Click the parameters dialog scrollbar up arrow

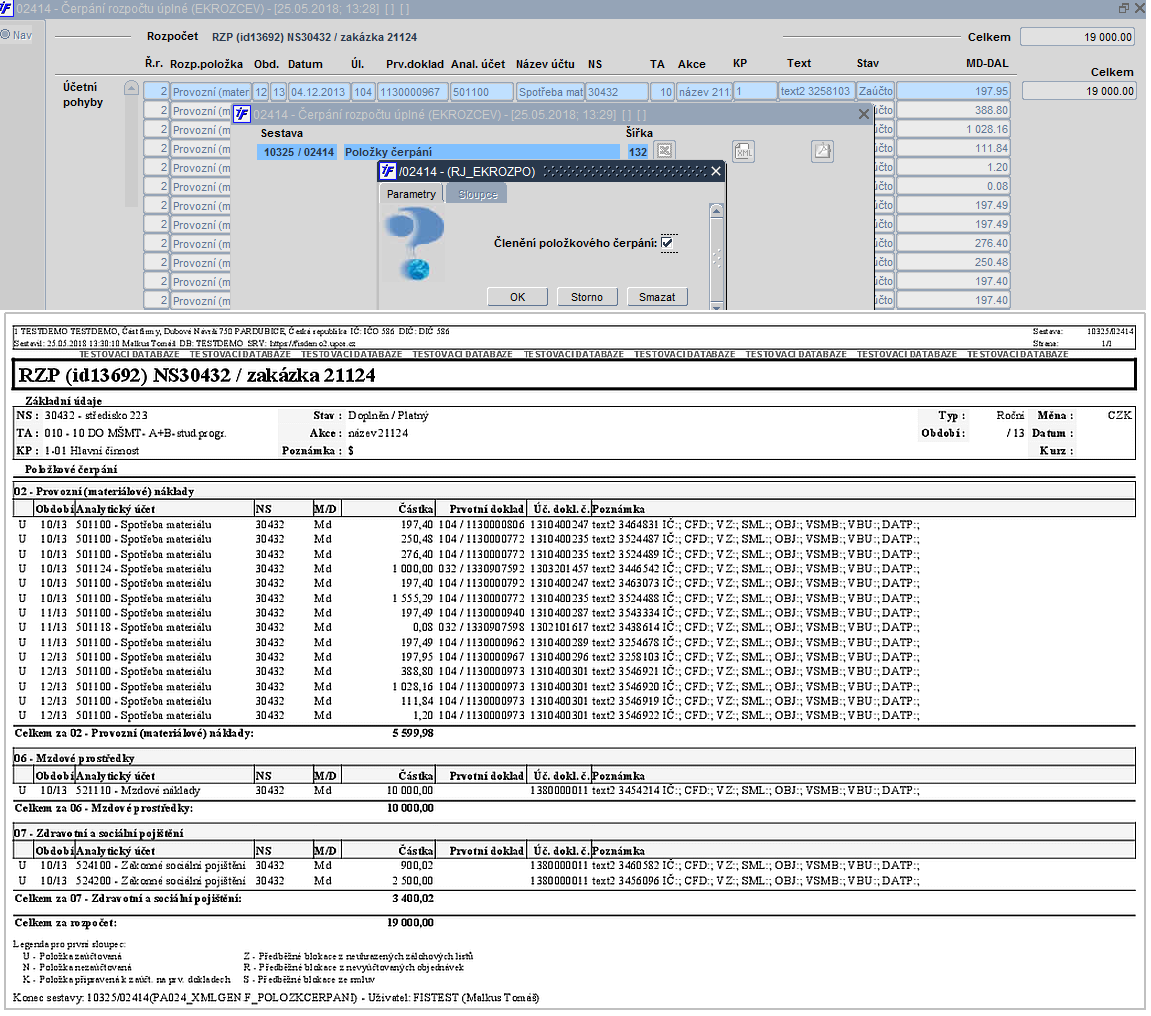coord(716,211)
